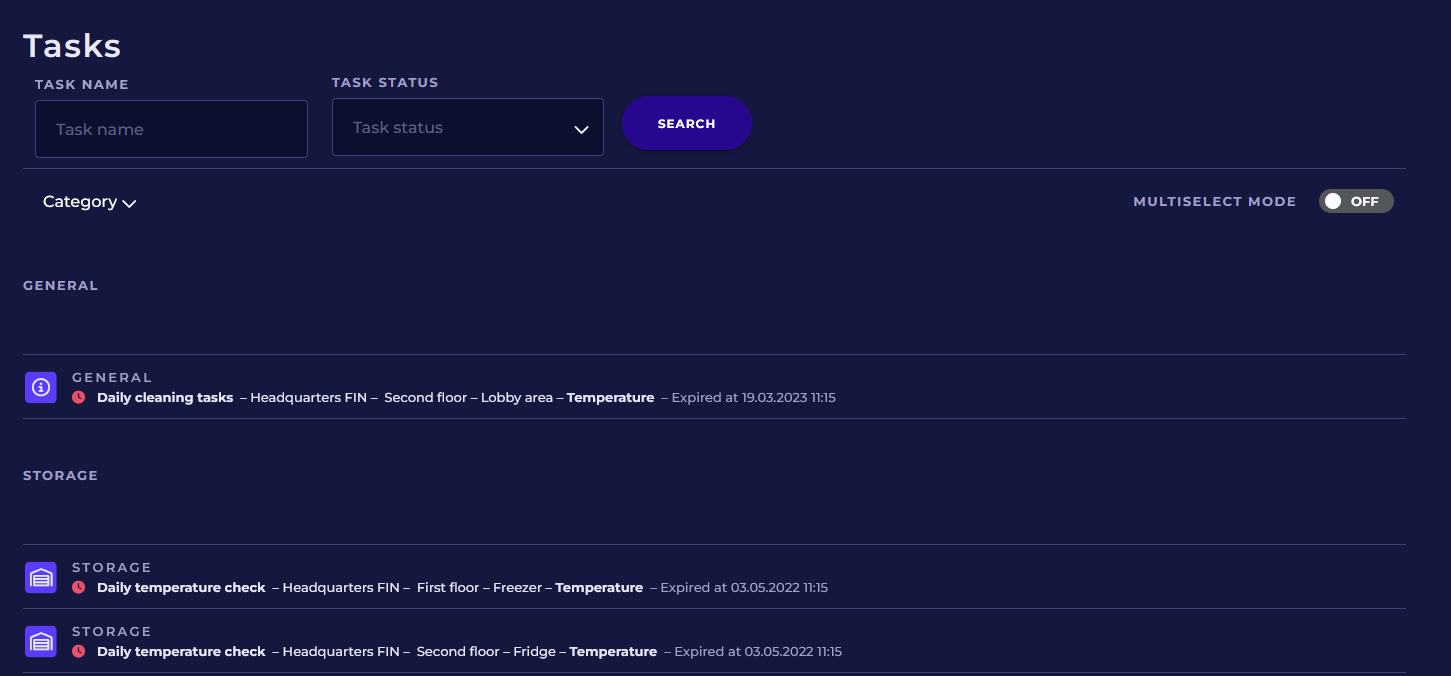Screen dimensions: 1451x676
Task: Click the General info icon for Daily cleaning tasks
Action: (x=41, y=387)
